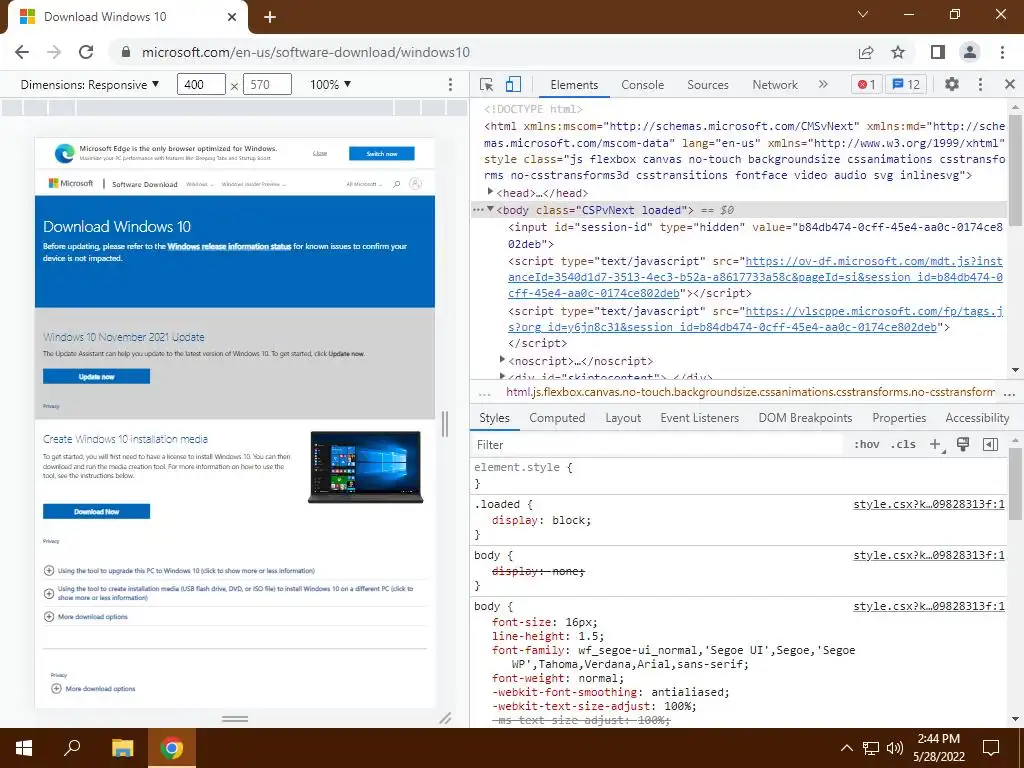Open a new Chrome tab

(x=270, y=17)
